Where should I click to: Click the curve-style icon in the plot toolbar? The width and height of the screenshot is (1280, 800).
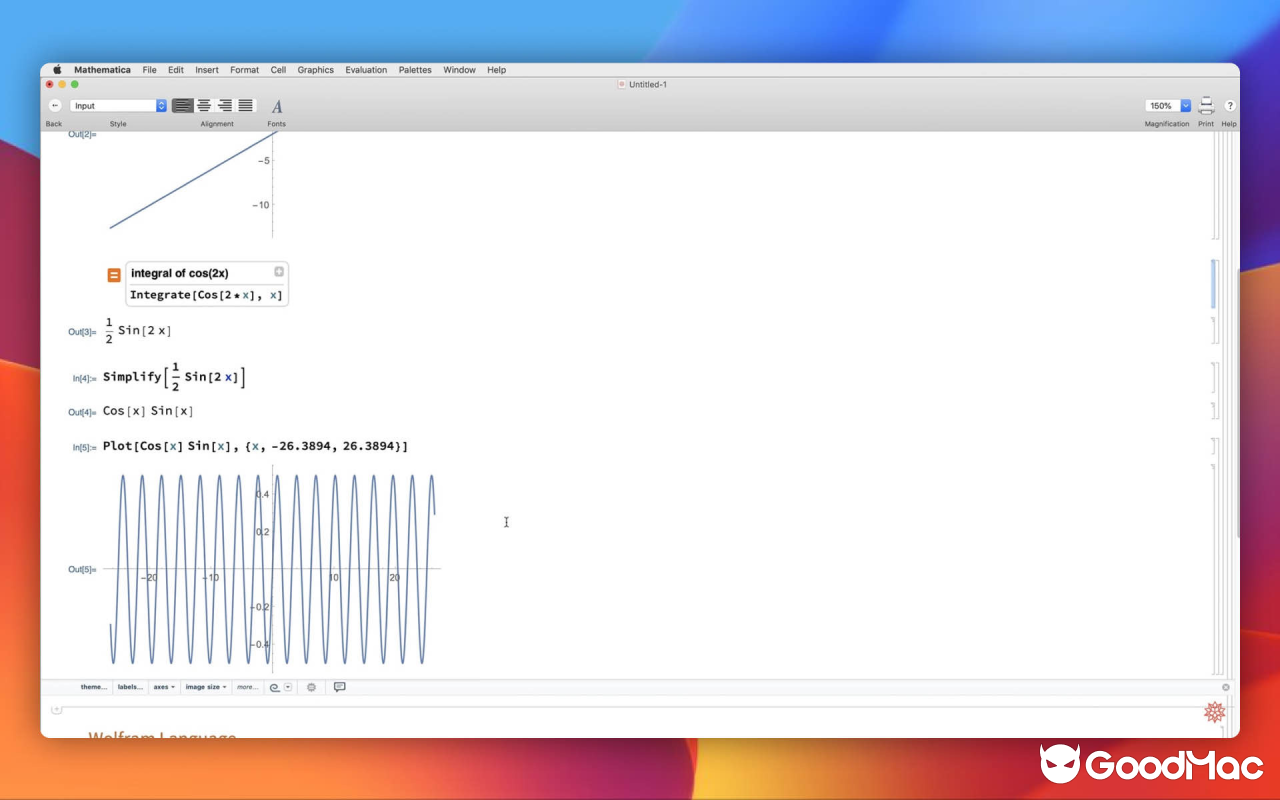(x=276, y=687)
